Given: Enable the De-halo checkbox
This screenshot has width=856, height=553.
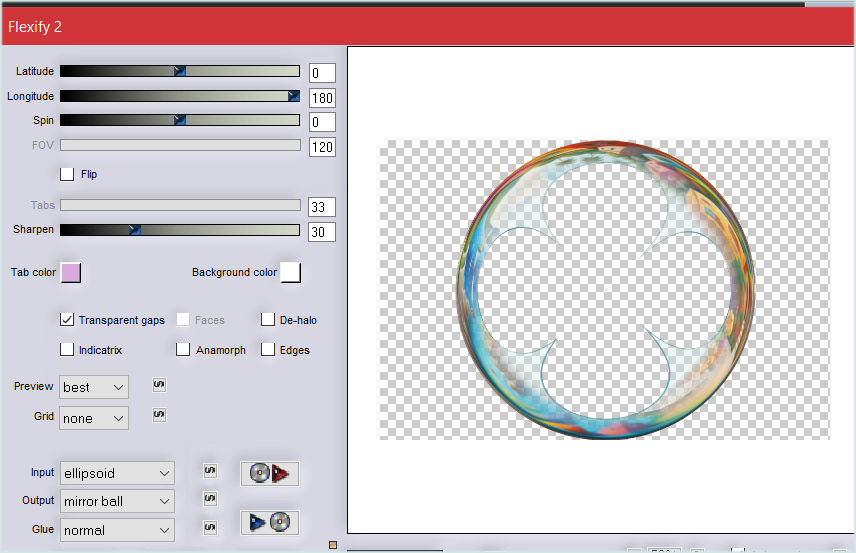Looking at the screenshot, I should click(268, 320).
